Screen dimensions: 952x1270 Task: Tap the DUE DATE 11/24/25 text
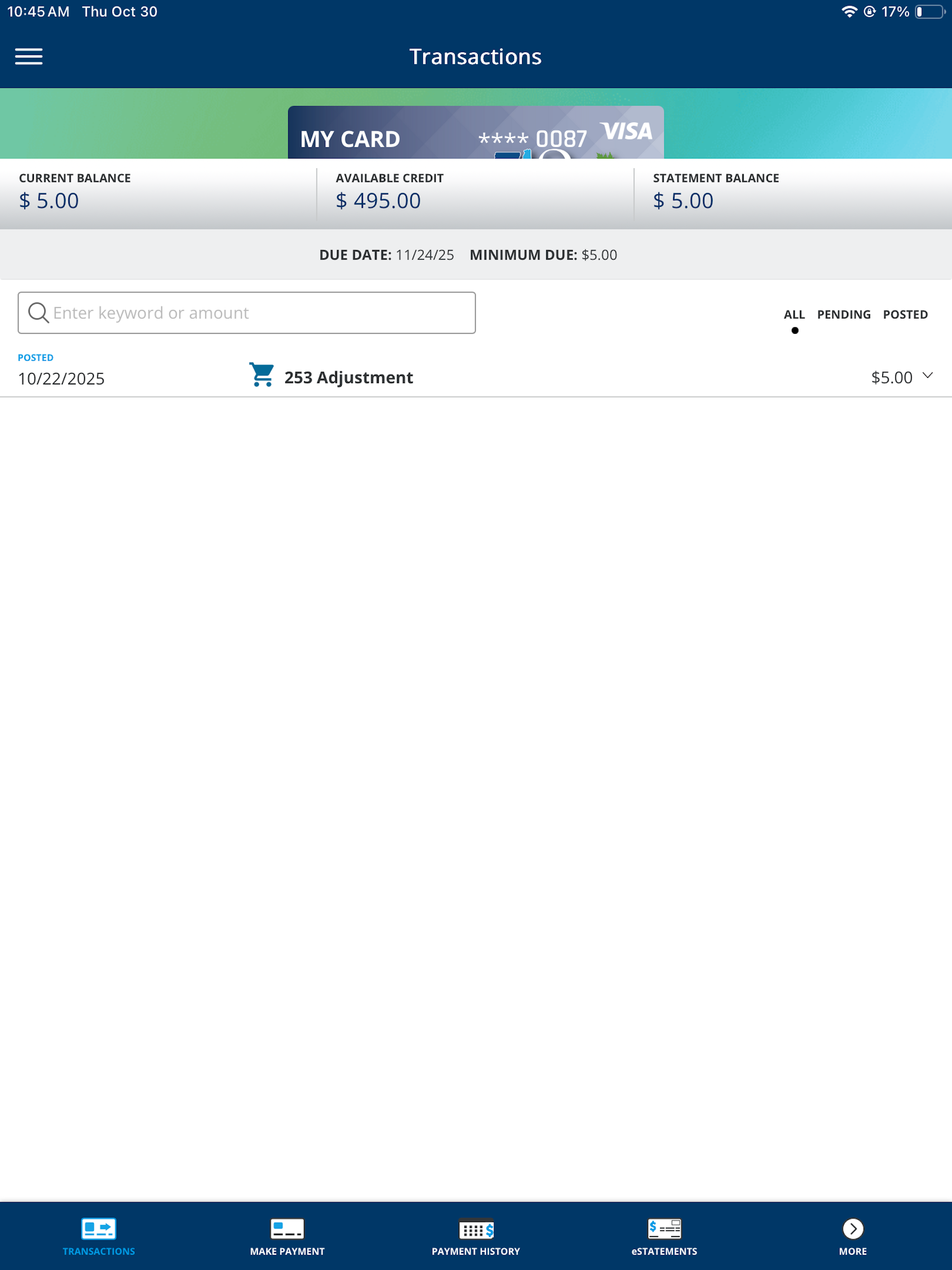(386, 255)
